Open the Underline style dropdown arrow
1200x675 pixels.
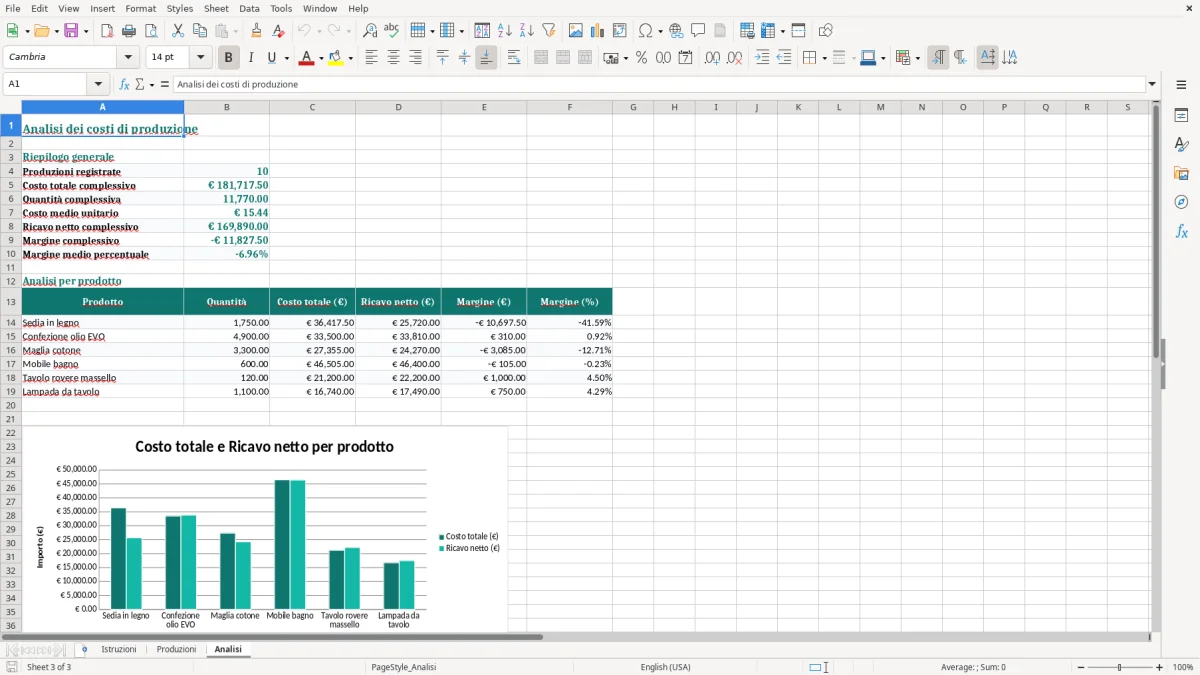point(286,58)
